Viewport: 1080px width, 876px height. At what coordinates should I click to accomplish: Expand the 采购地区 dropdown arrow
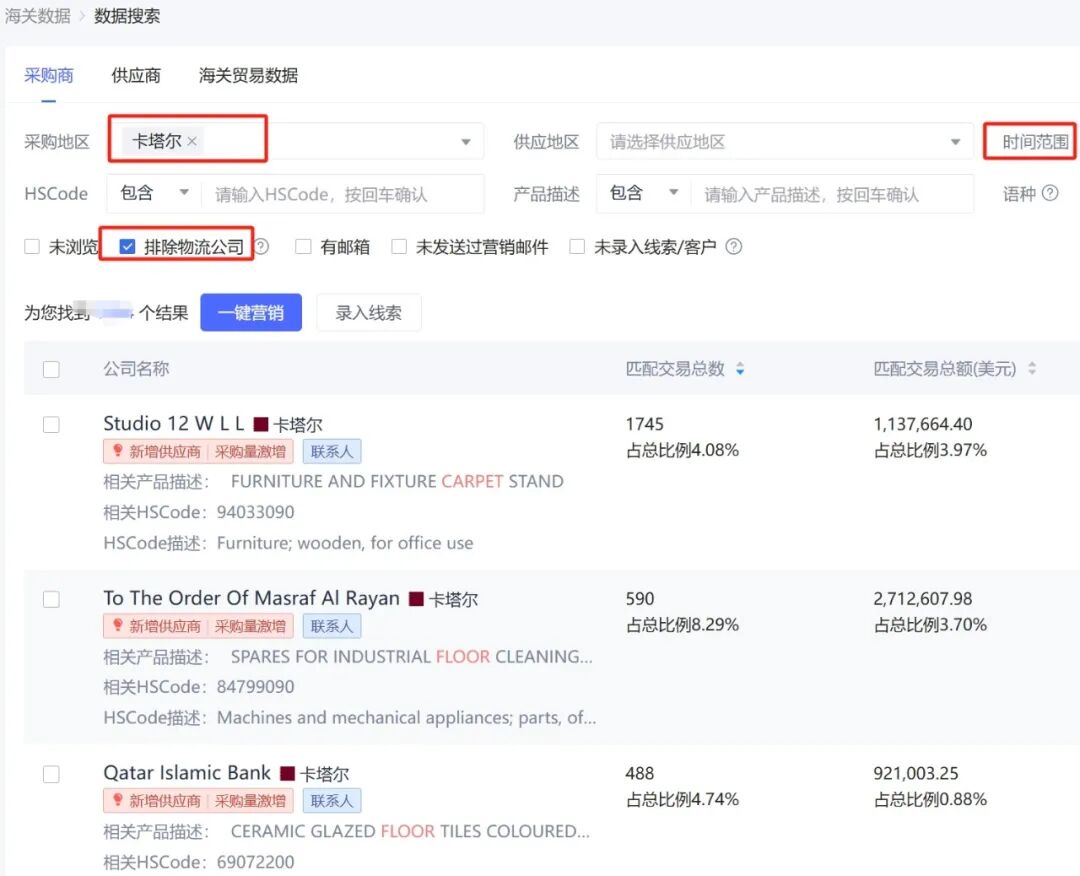click(465, 141)
